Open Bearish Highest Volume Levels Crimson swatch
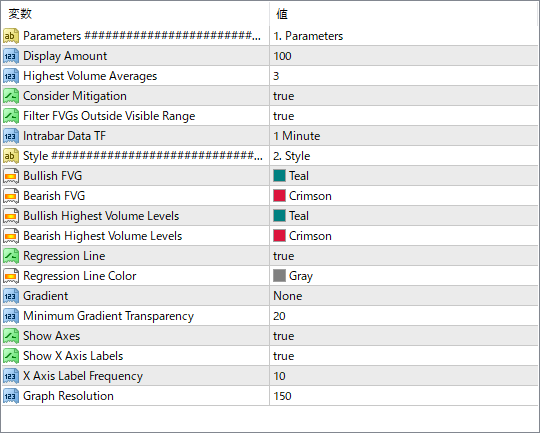 pos(279,236)
